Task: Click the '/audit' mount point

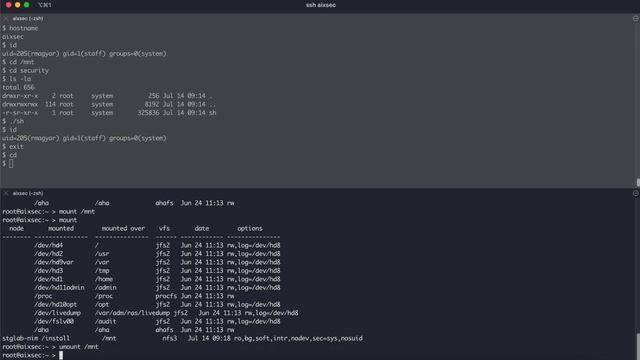Action: tap(105, 321)
